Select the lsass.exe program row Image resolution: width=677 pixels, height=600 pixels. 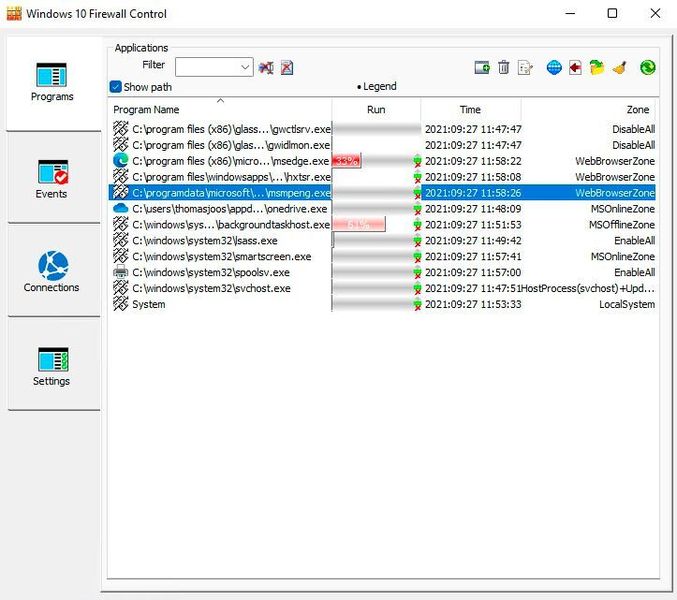click(x=382, y=240)
